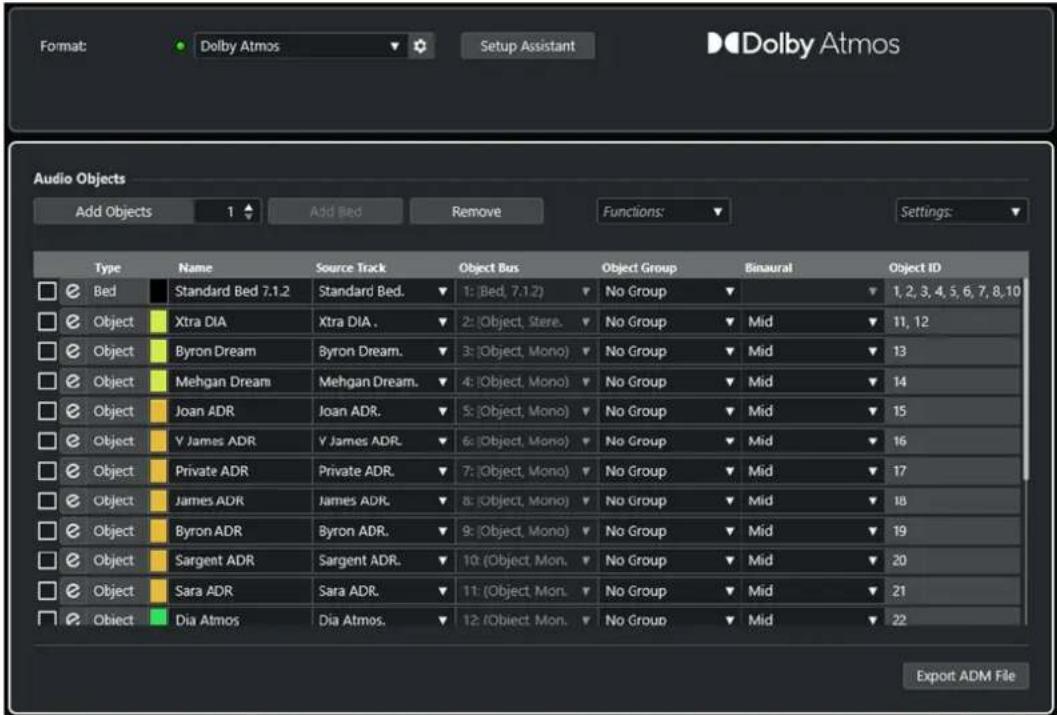The width and height of the screenshot is (1057, 715).
Task: Tick checkbox for Standard Bed 7.1.2
Action: click(x=47, y=291)
